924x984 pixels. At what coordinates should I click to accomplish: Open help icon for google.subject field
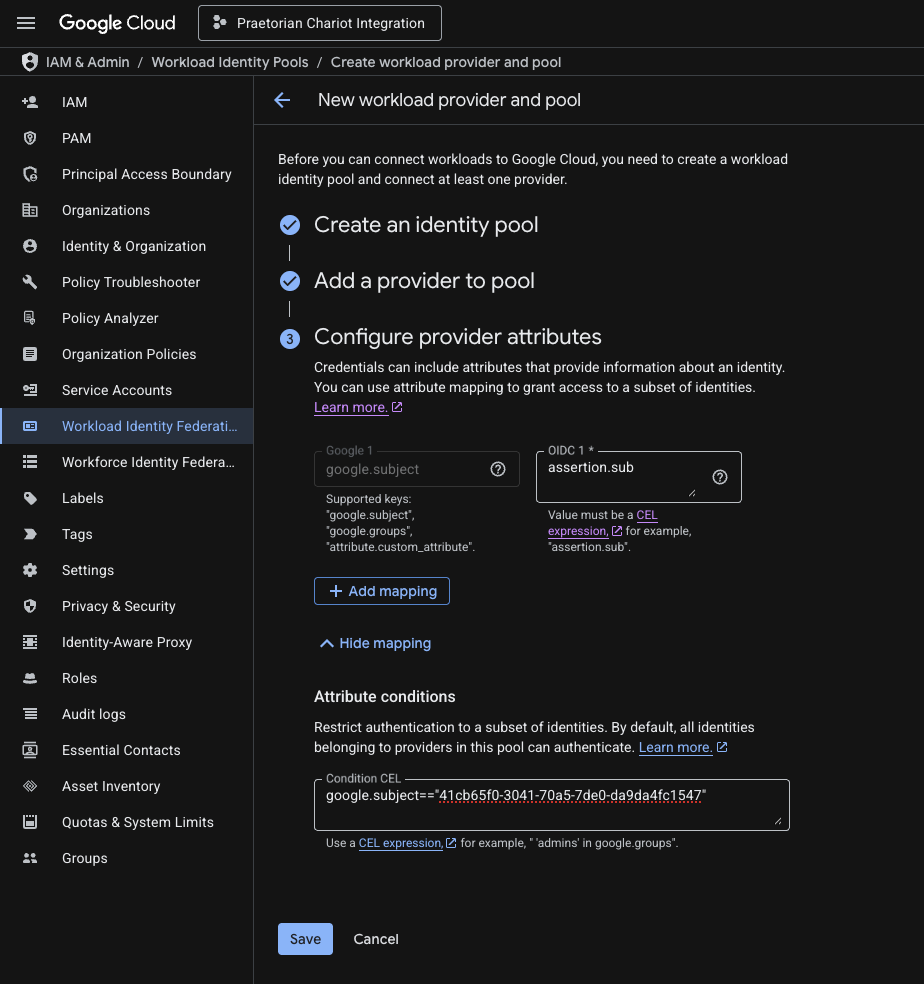coord(498,469)
